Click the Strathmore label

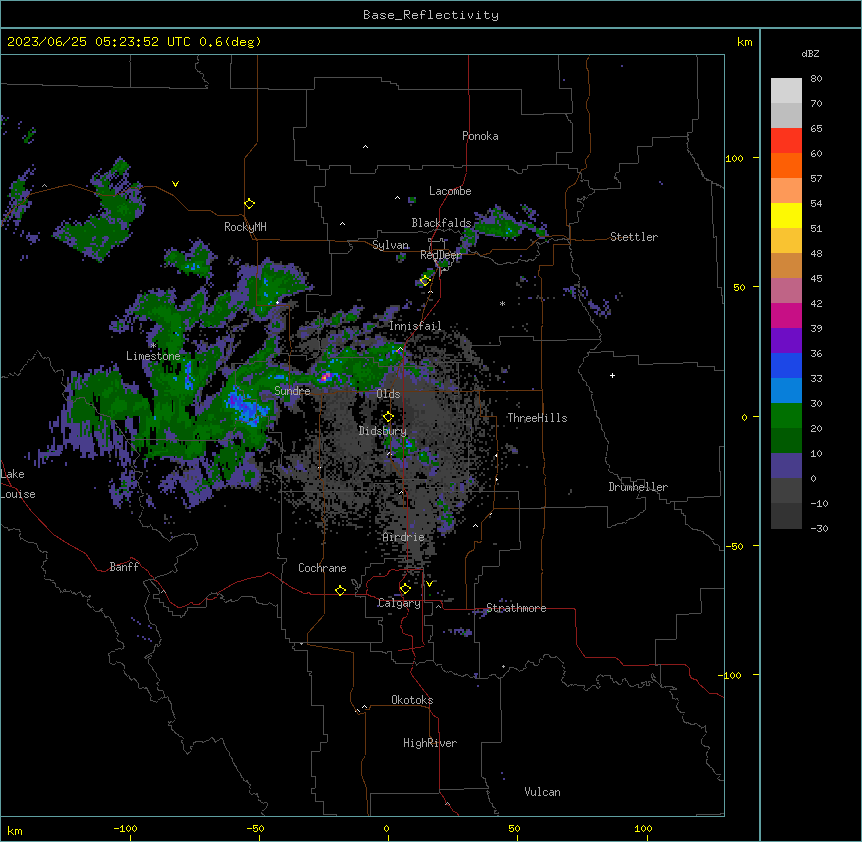pyautogui.click(x=516, y=608)
